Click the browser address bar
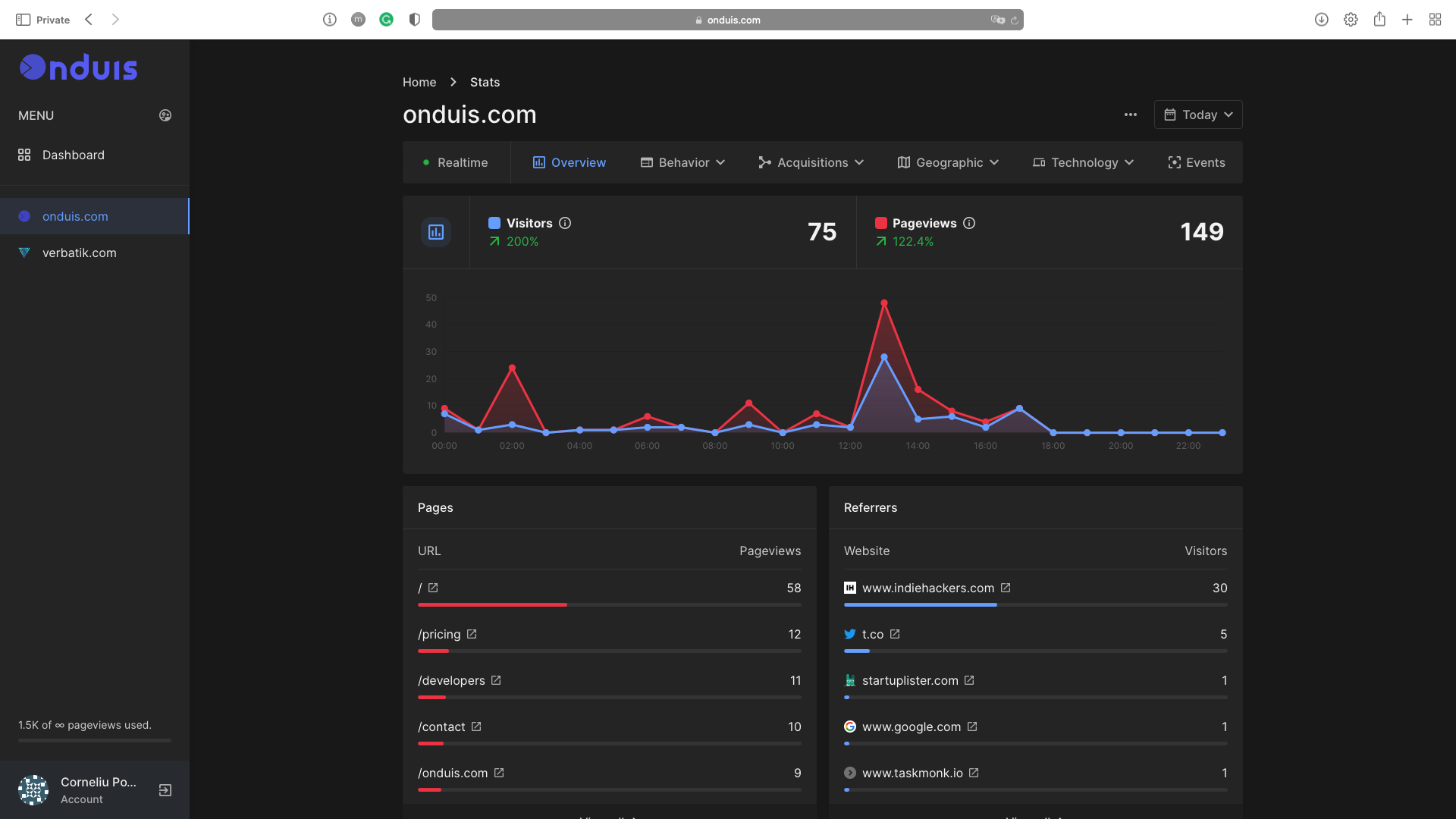This screenshot has height=819, width=1456. pyautogui.click(x=728, y=20)
